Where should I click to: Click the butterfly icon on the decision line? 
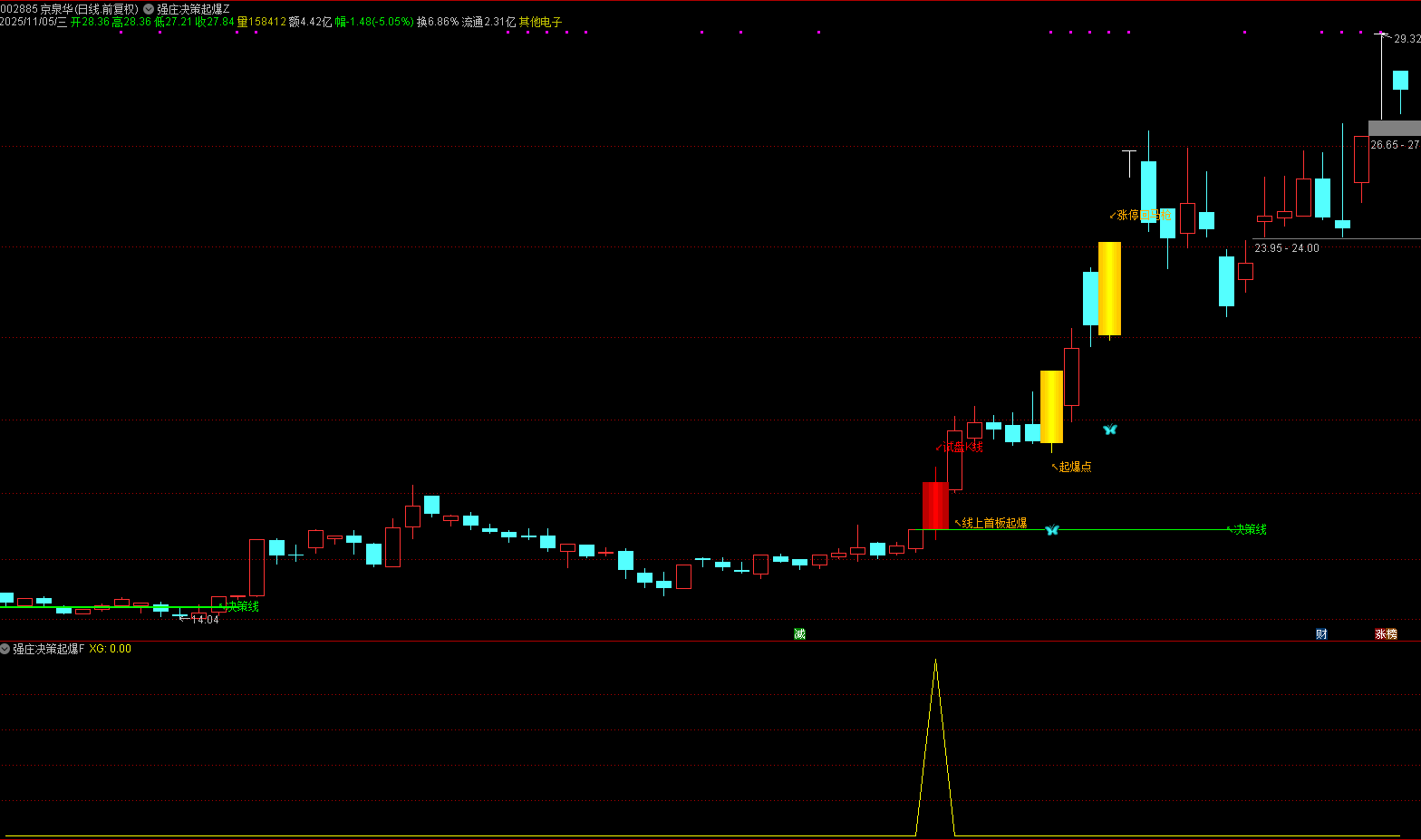(1052, 530)
